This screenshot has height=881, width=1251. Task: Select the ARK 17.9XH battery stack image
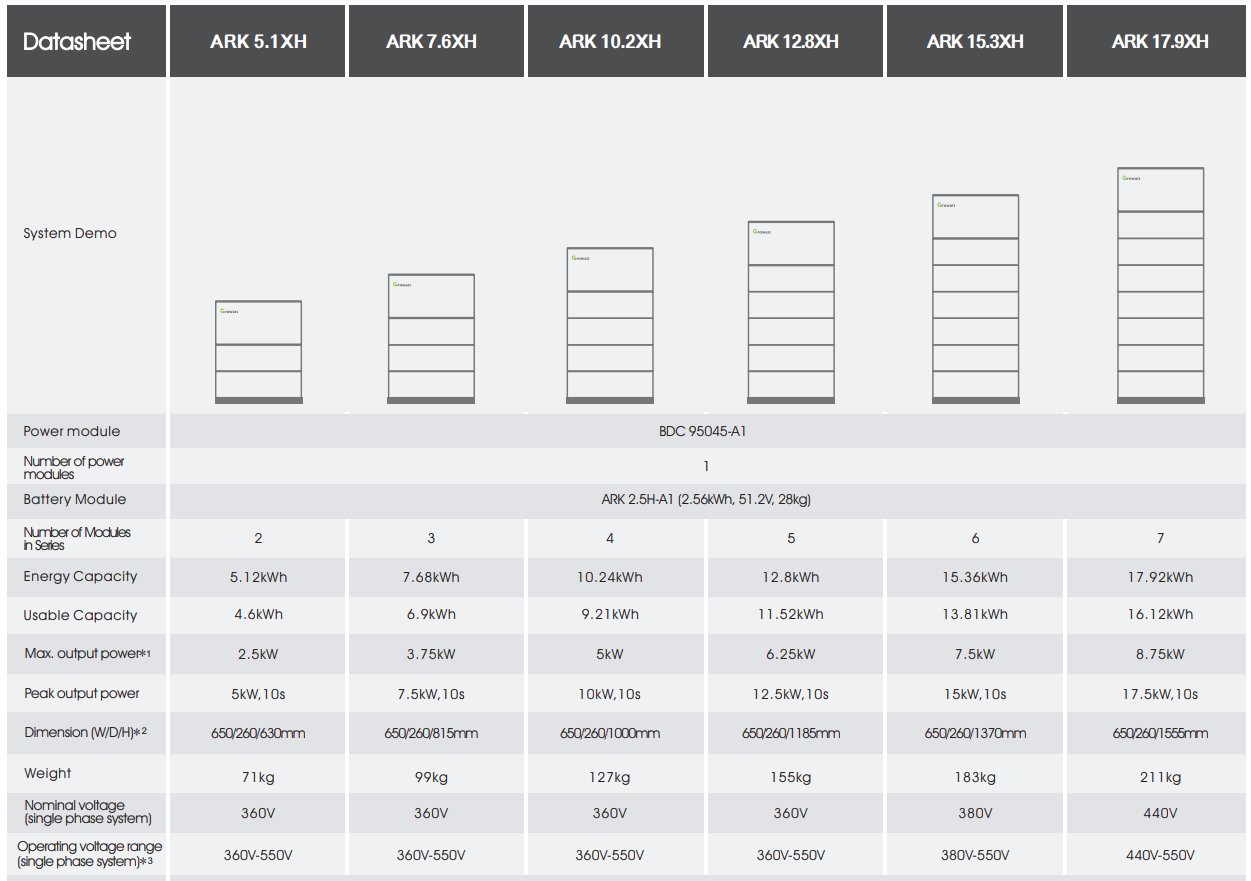point(1160,286)
